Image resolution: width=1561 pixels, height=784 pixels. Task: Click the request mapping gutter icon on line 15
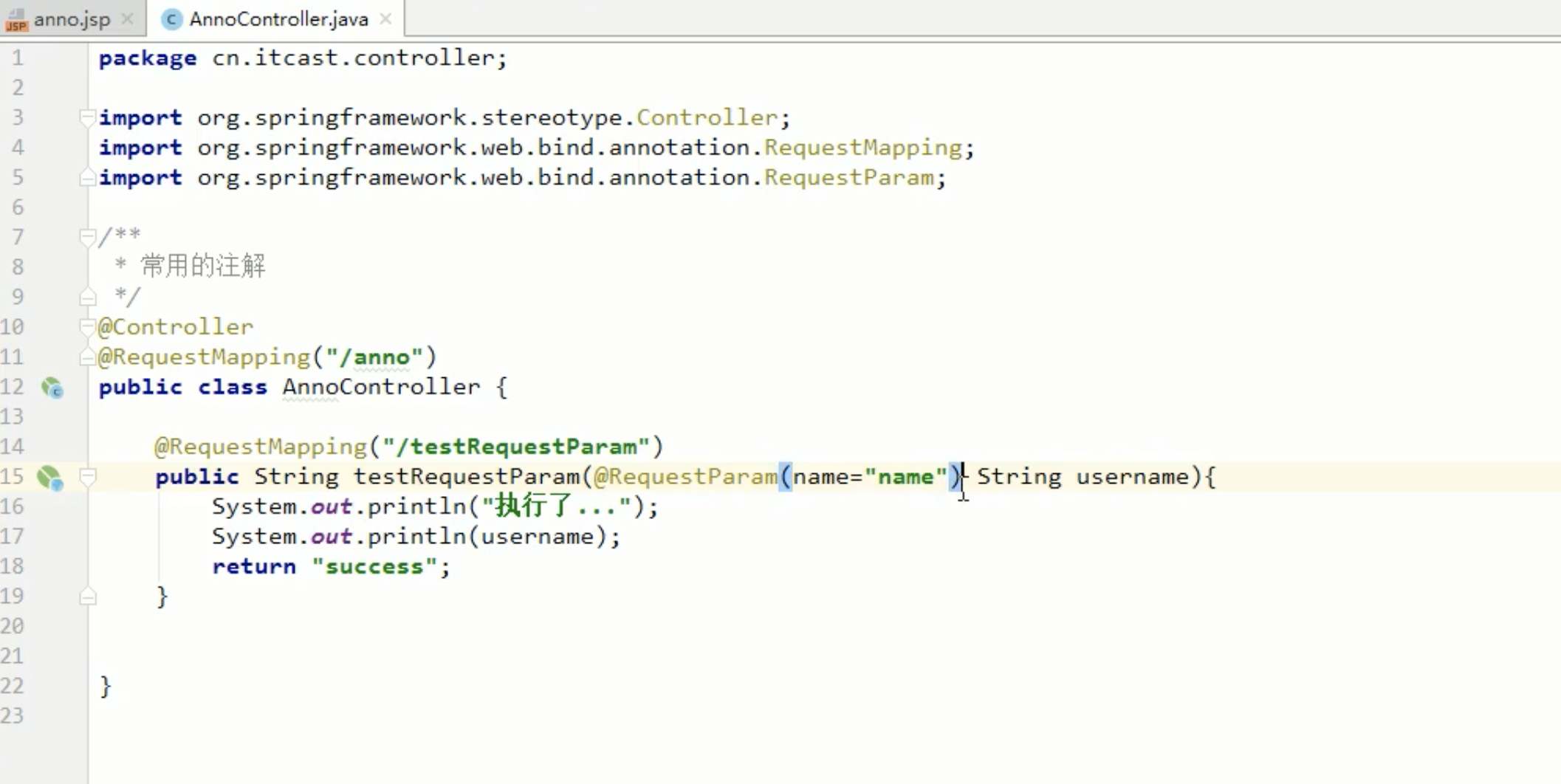pyautogui.click(x=51, y=478)
